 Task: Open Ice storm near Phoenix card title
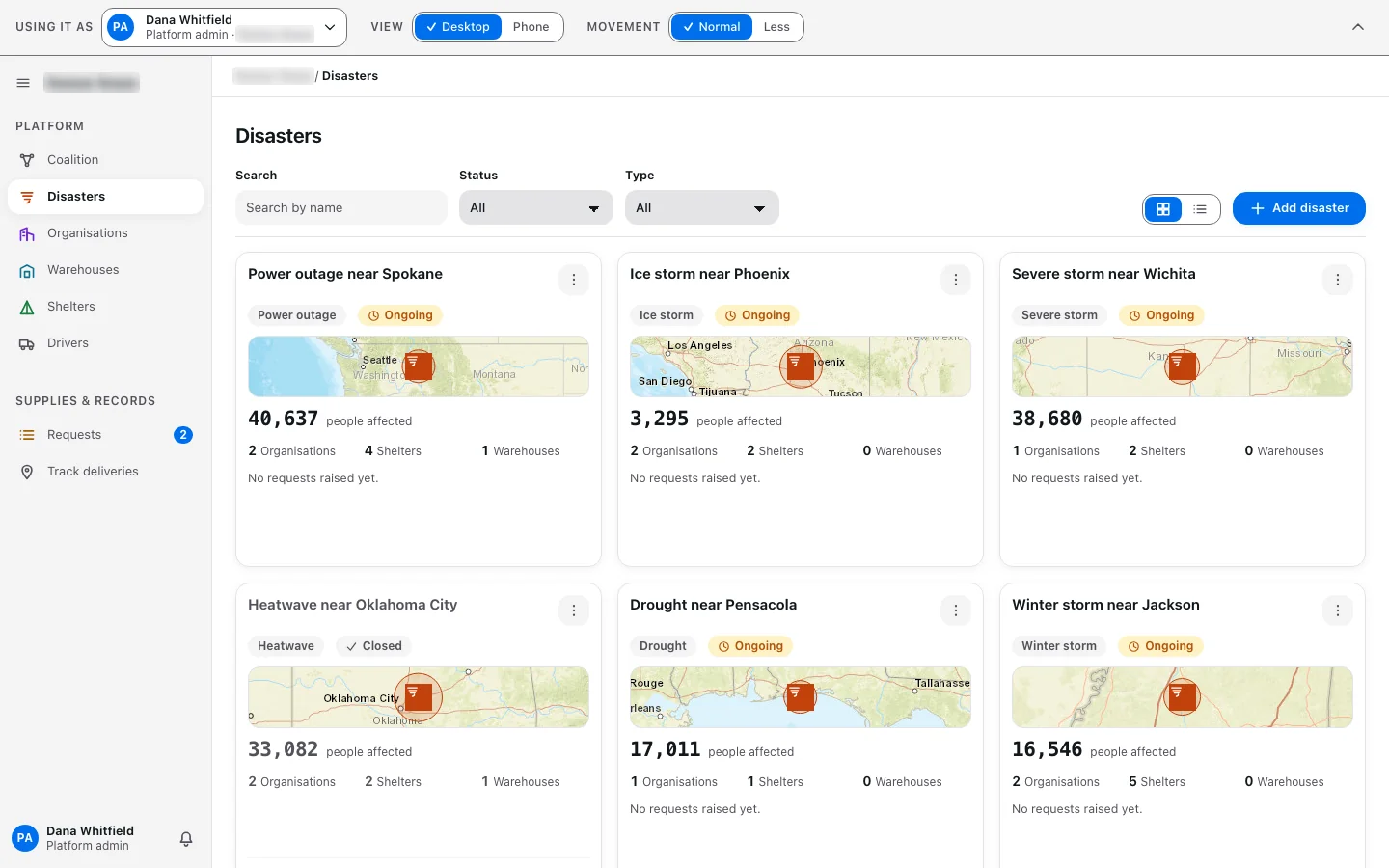coord(710,274)
